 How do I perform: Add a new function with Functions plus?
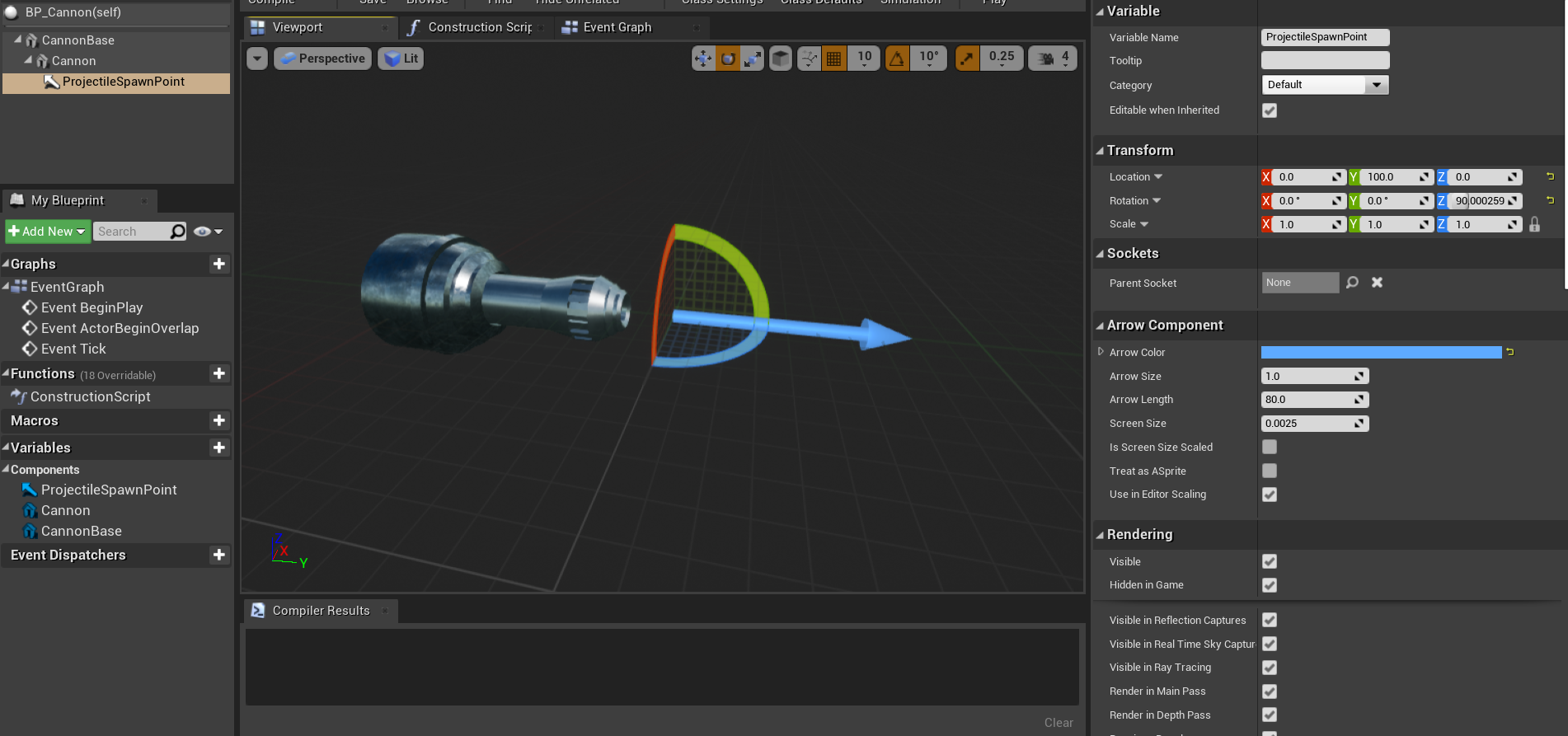click(219, 373)
